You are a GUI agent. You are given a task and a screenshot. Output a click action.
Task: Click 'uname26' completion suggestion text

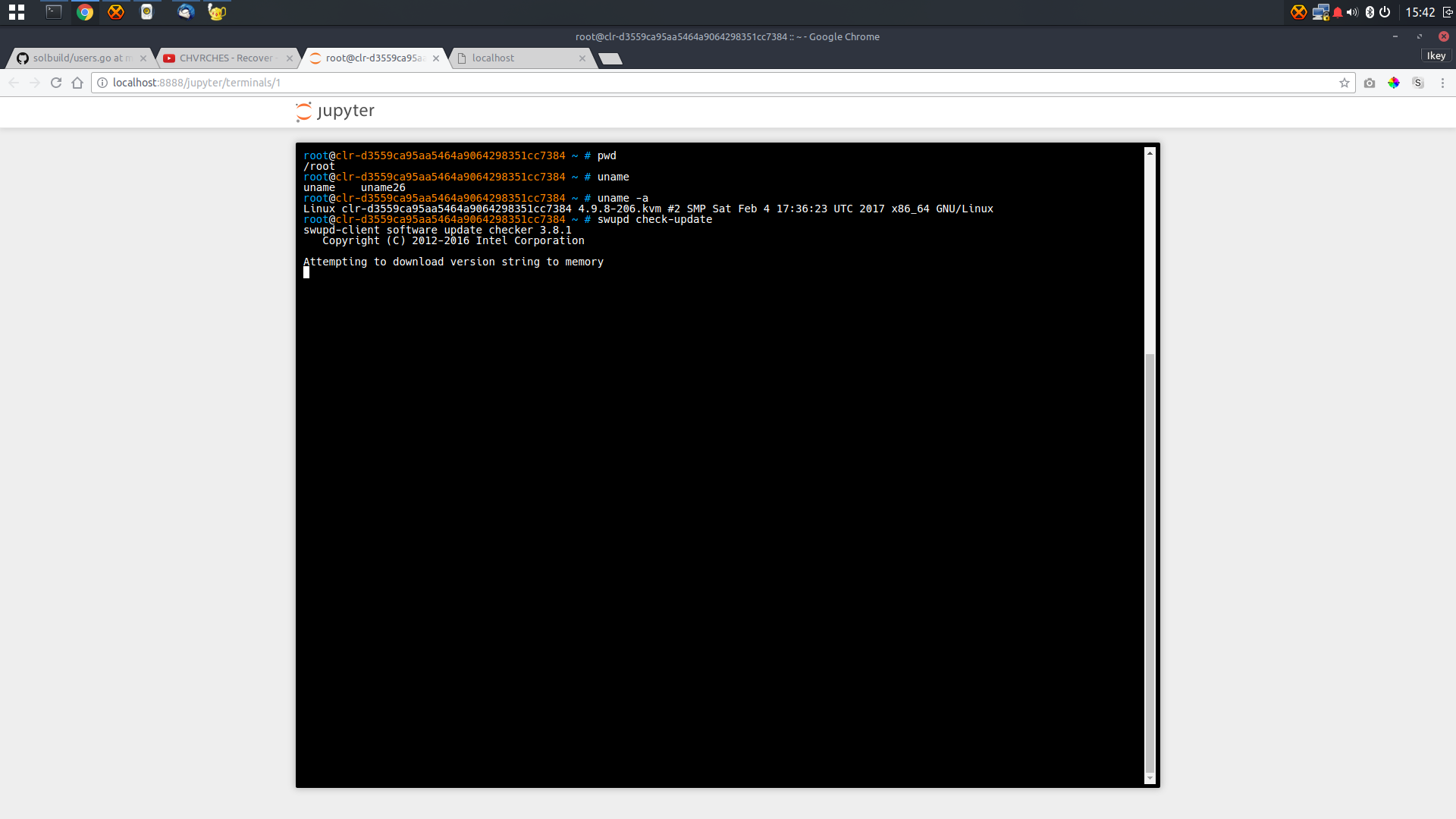383,187
